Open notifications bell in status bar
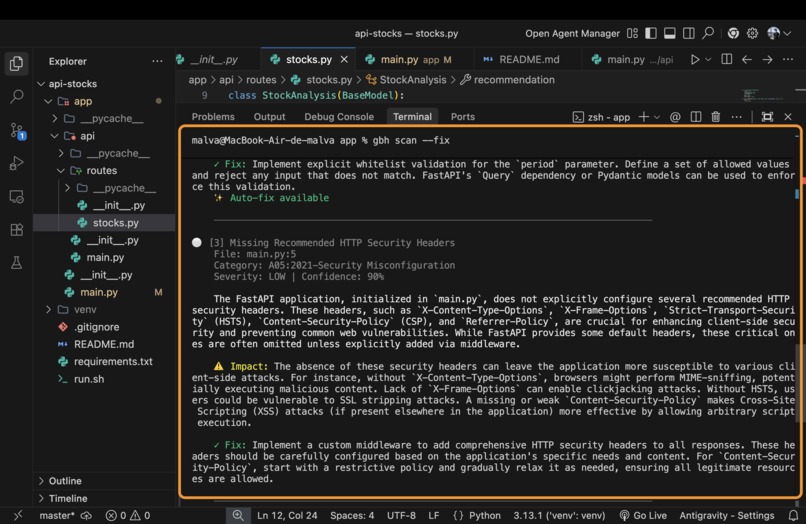This screenshot has width=806, height=524. tap(793, 515)
